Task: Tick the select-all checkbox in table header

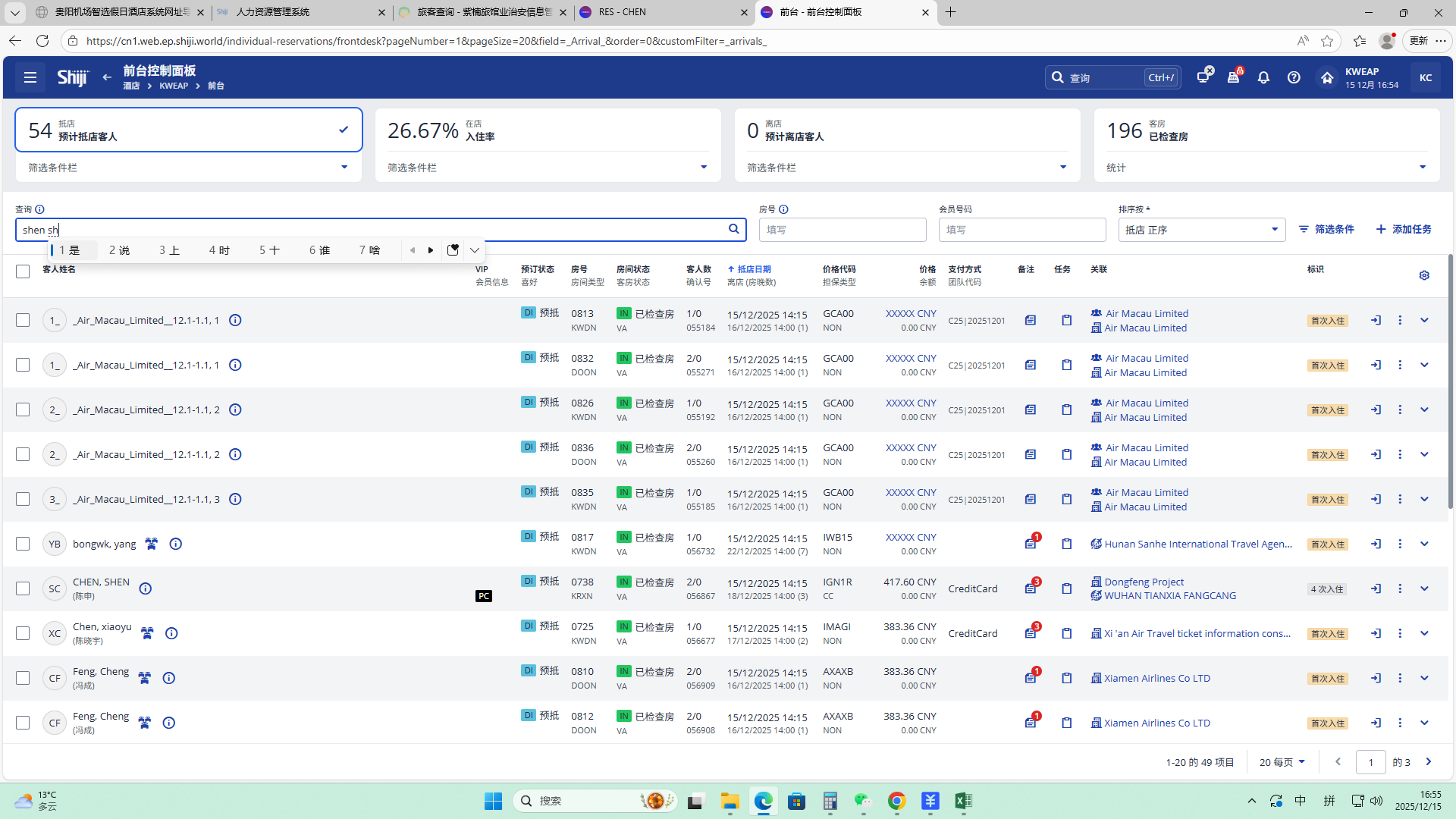Action: click(x=23, y=271)
